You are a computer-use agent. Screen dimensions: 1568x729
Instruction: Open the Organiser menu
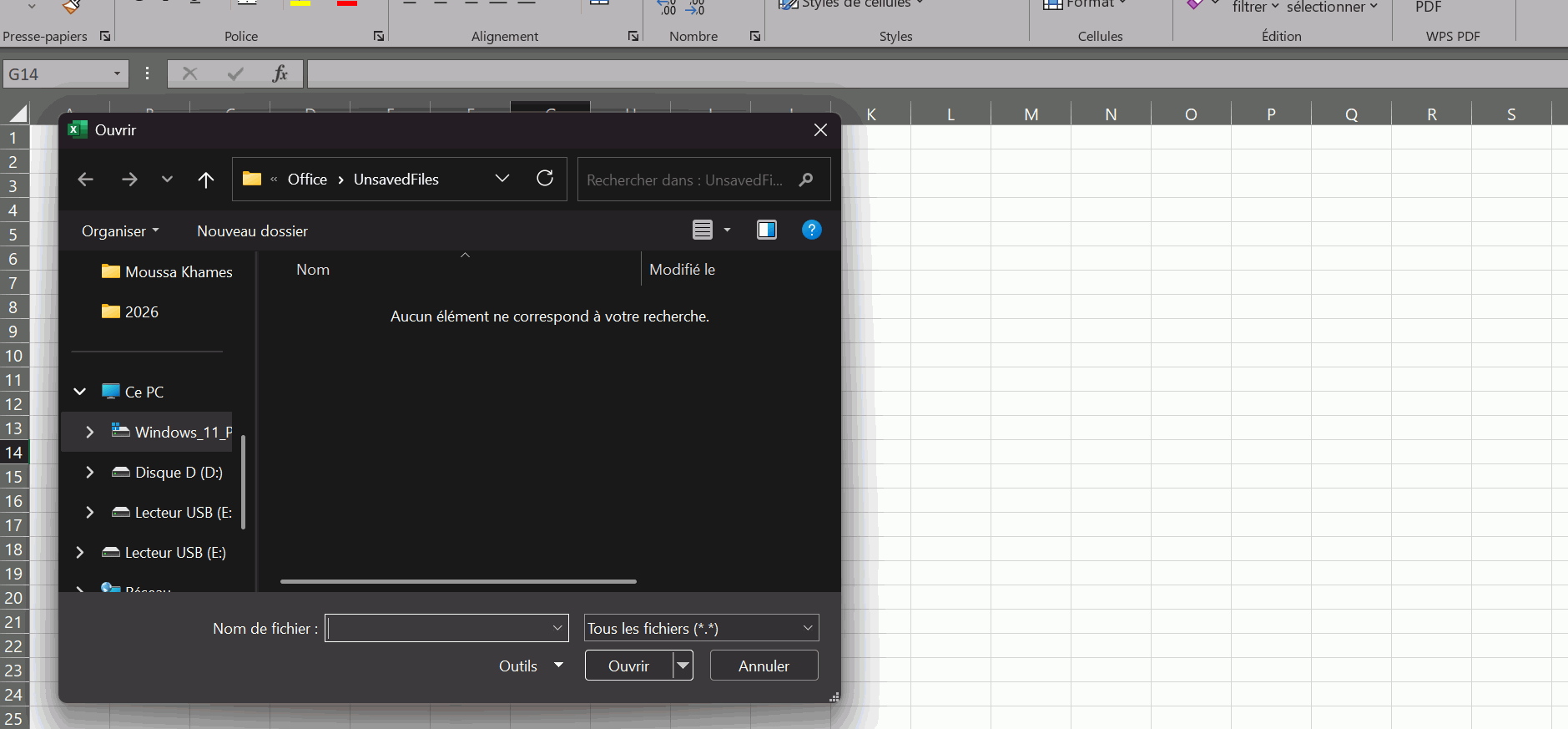click(x=120, y=231)
